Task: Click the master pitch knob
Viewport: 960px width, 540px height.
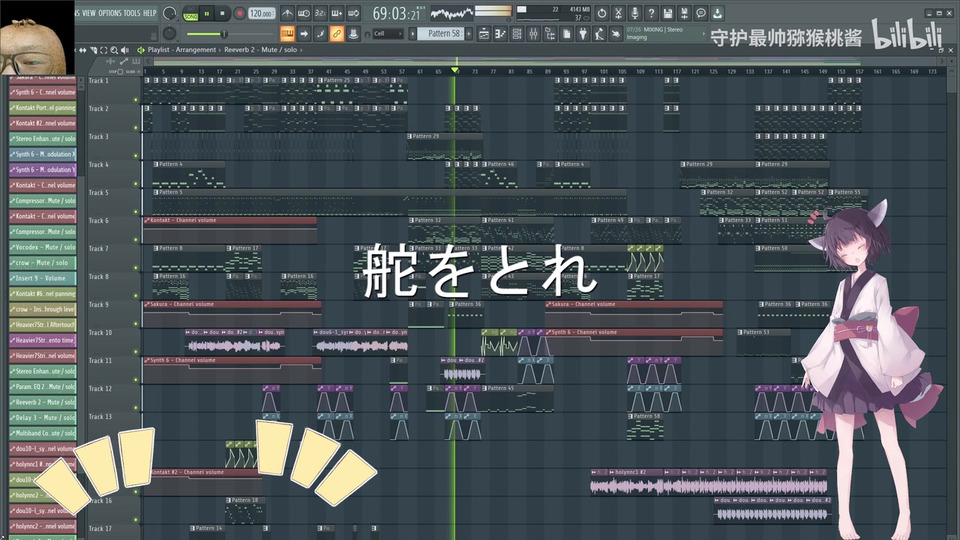Action: tap(170, 34)
